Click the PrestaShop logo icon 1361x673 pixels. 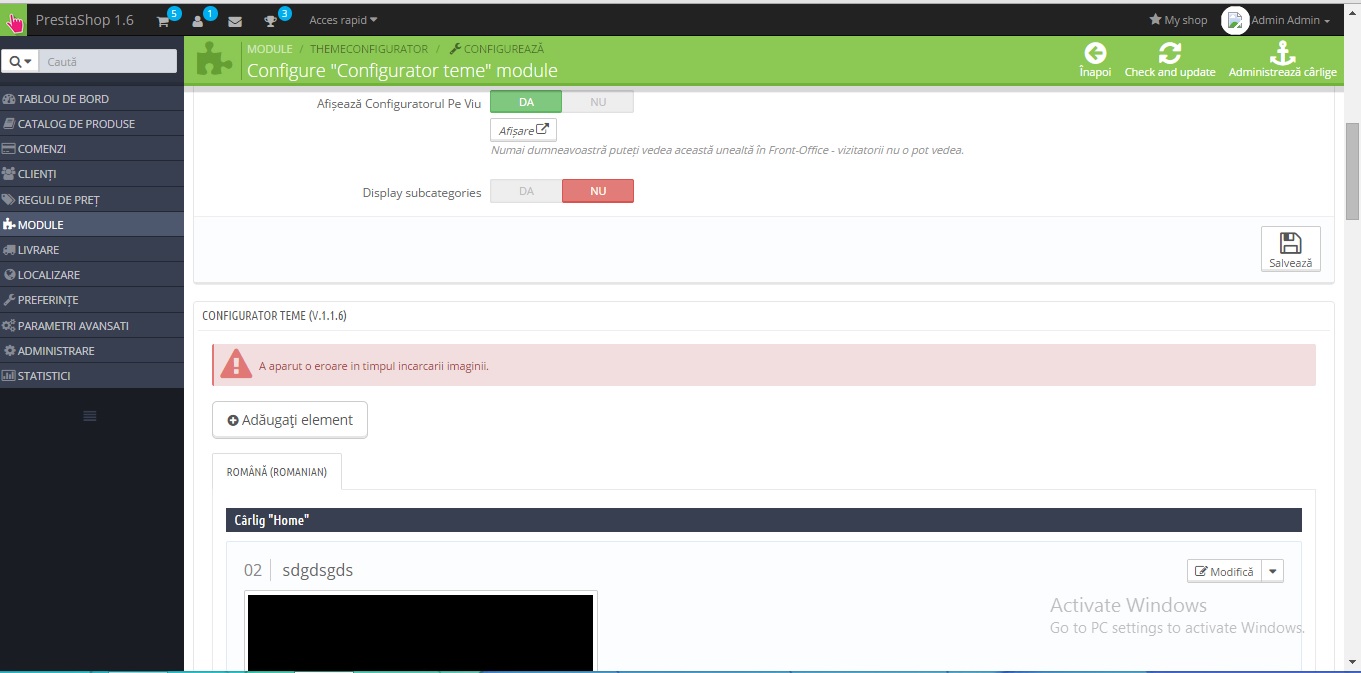(14, 20)
